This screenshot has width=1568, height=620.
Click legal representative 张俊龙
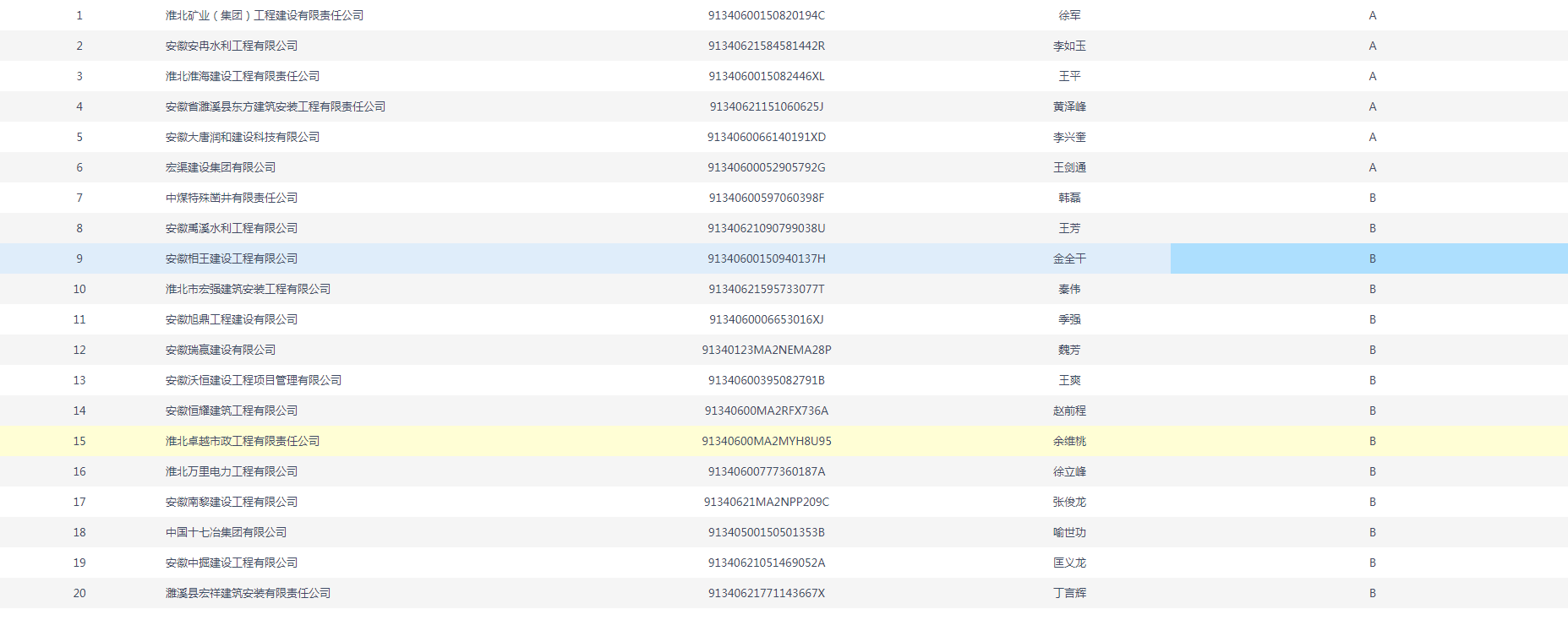(x=1069, y=502)
